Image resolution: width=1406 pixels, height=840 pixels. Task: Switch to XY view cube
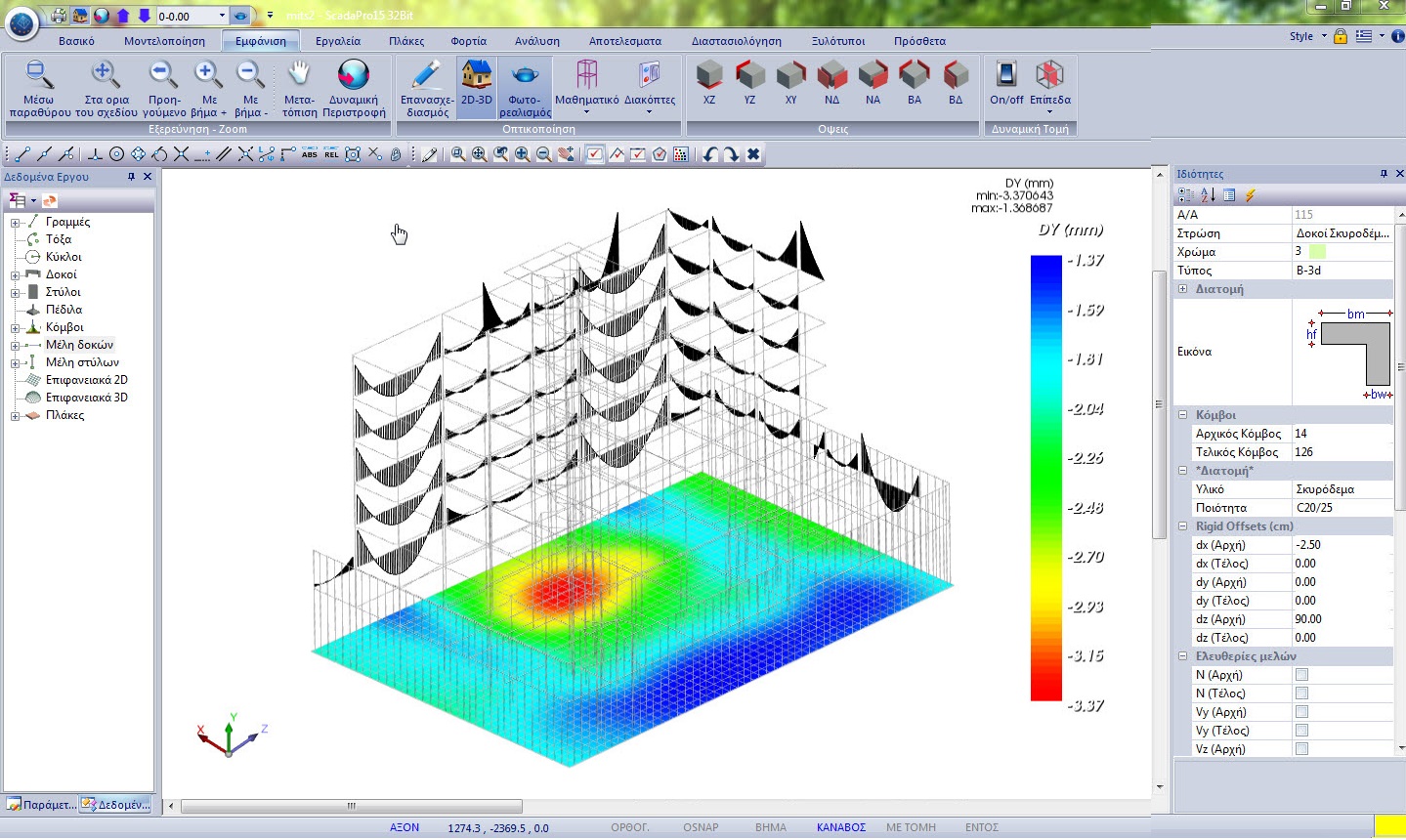pyautogui.click(x=790, y=82)
